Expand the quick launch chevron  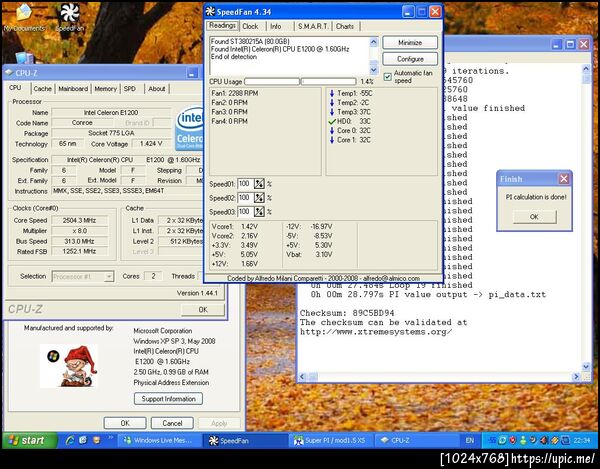pos(111,437)
